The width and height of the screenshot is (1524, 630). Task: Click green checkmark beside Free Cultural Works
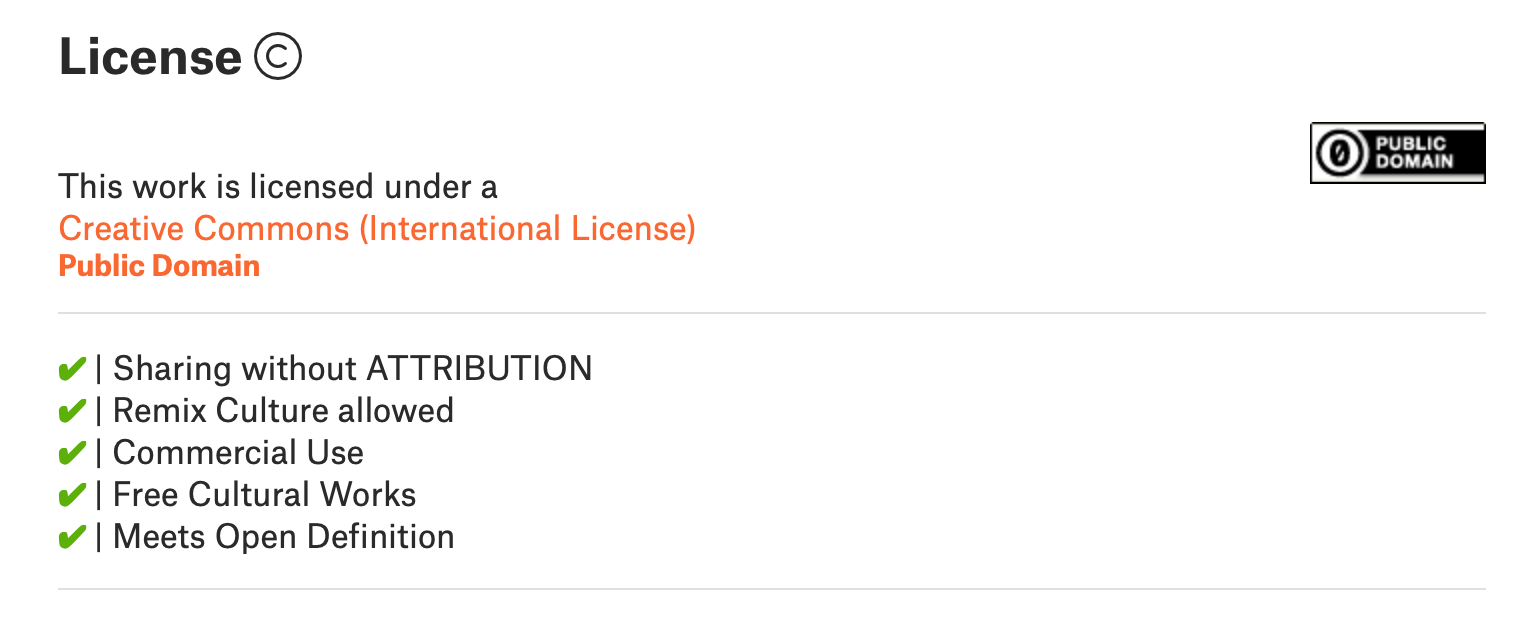71,496
